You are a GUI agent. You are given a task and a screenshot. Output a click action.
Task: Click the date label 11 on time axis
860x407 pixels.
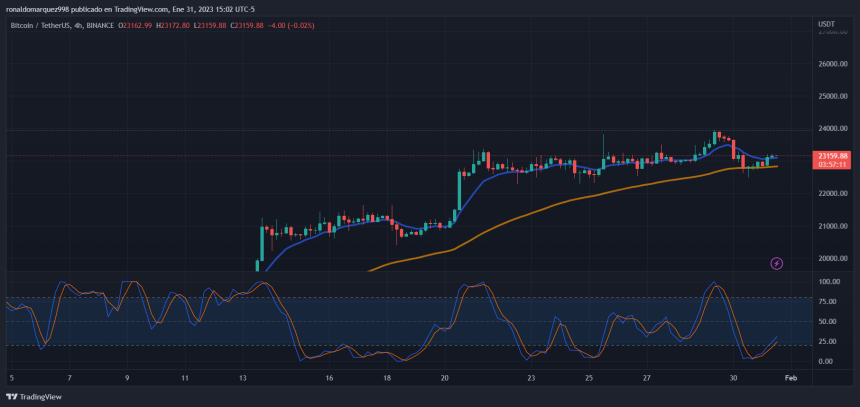(x=185, y=378)
